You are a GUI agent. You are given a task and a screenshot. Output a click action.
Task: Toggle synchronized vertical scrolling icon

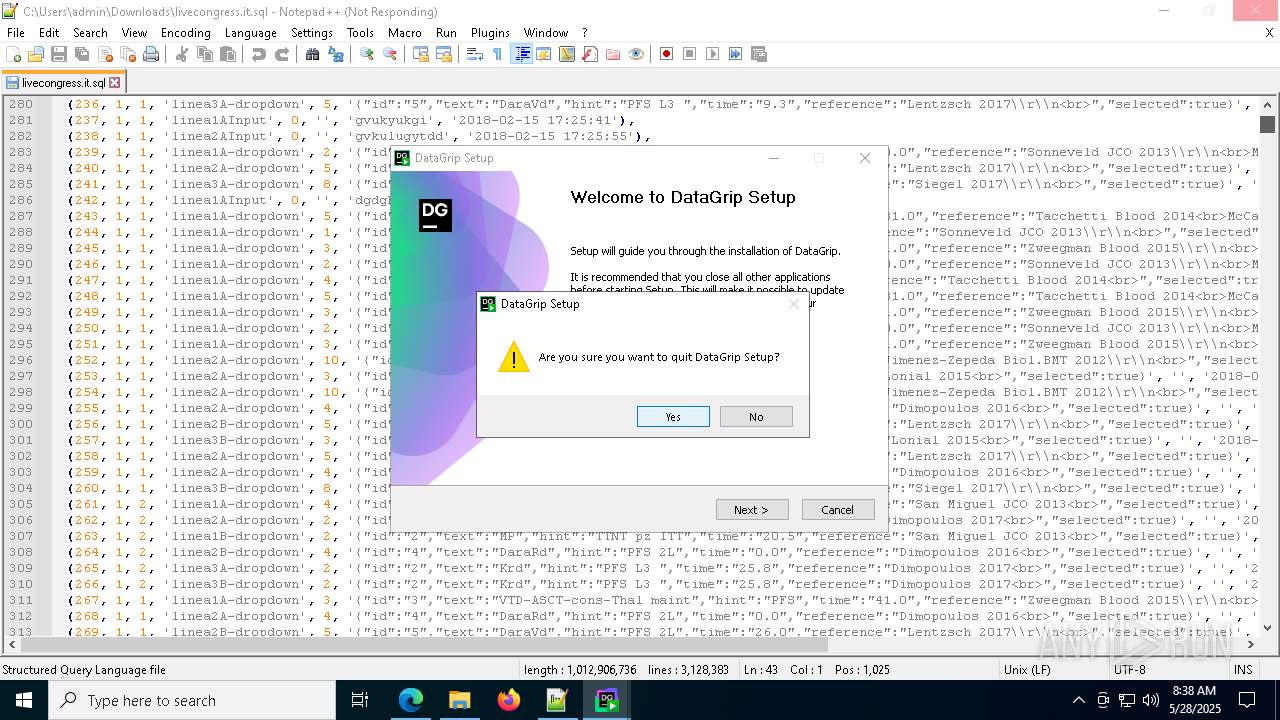pos(421,54)
